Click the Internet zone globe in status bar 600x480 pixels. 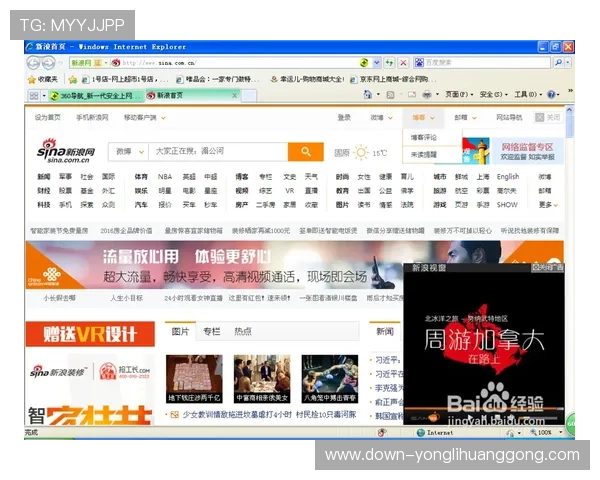pyautogui.click(x=421, y=433)
